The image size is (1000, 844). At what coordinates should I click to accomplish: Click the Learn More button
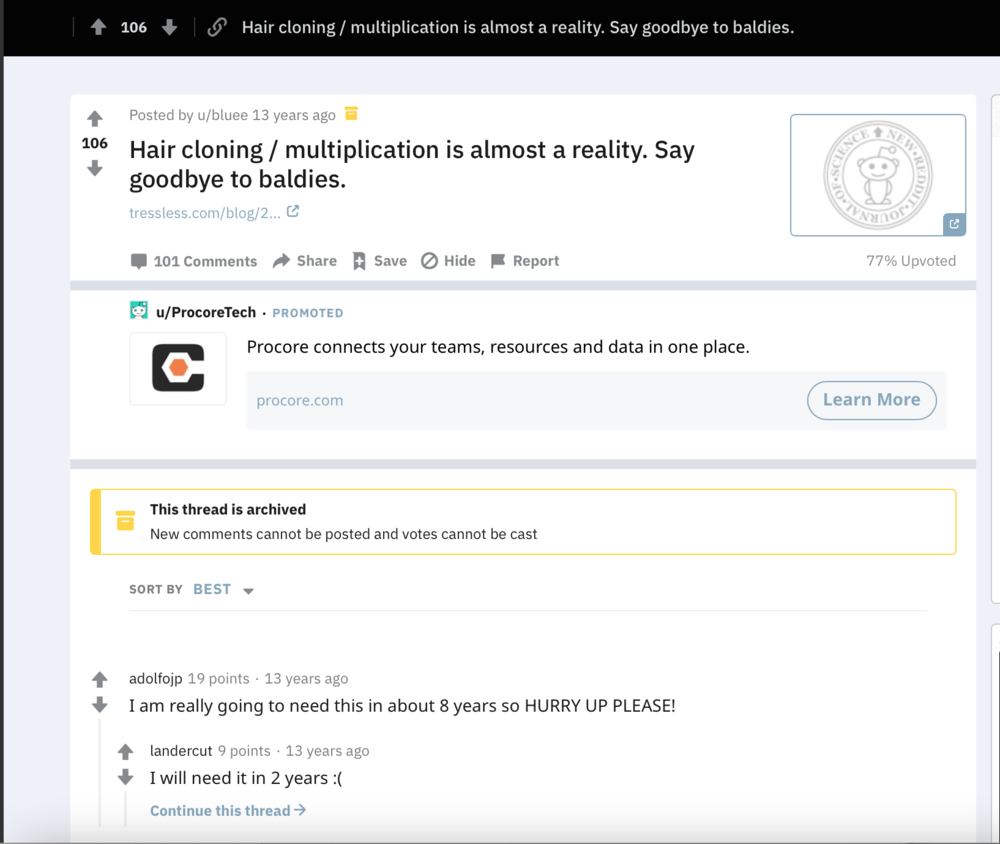(x=871, y=399)
